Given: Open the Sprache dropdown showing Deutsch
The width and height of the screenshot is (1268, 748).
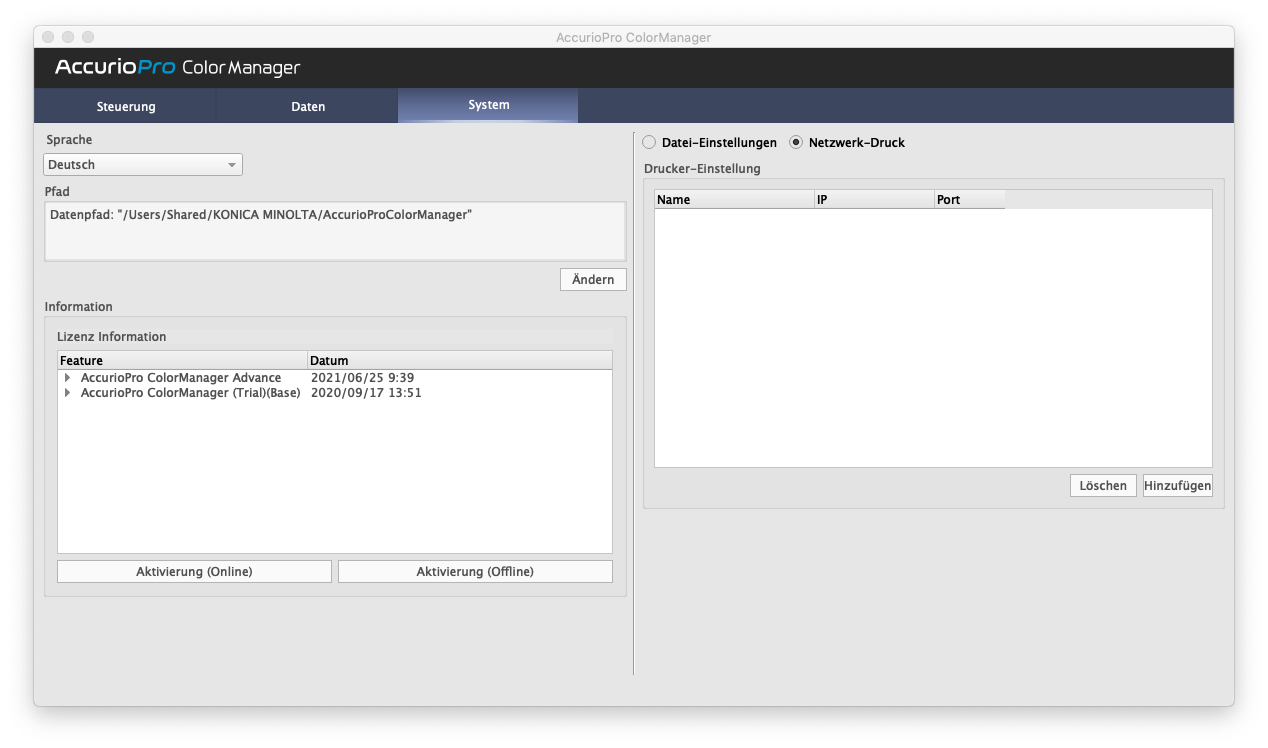Looking at the screenshot, I should pyautogui.click(x=143, y=165).
